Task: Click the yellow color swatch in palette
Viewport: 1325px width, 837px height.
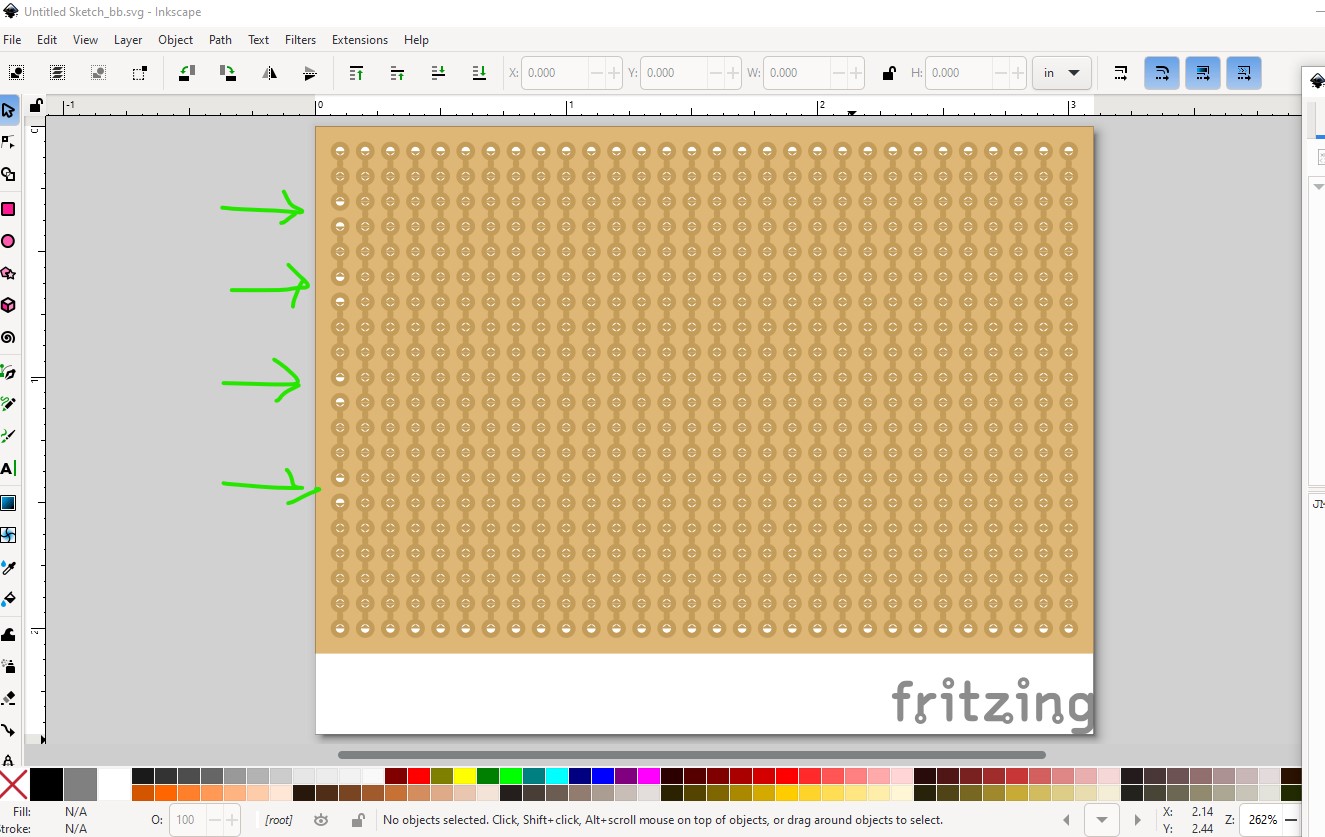Action: (464, 776)
